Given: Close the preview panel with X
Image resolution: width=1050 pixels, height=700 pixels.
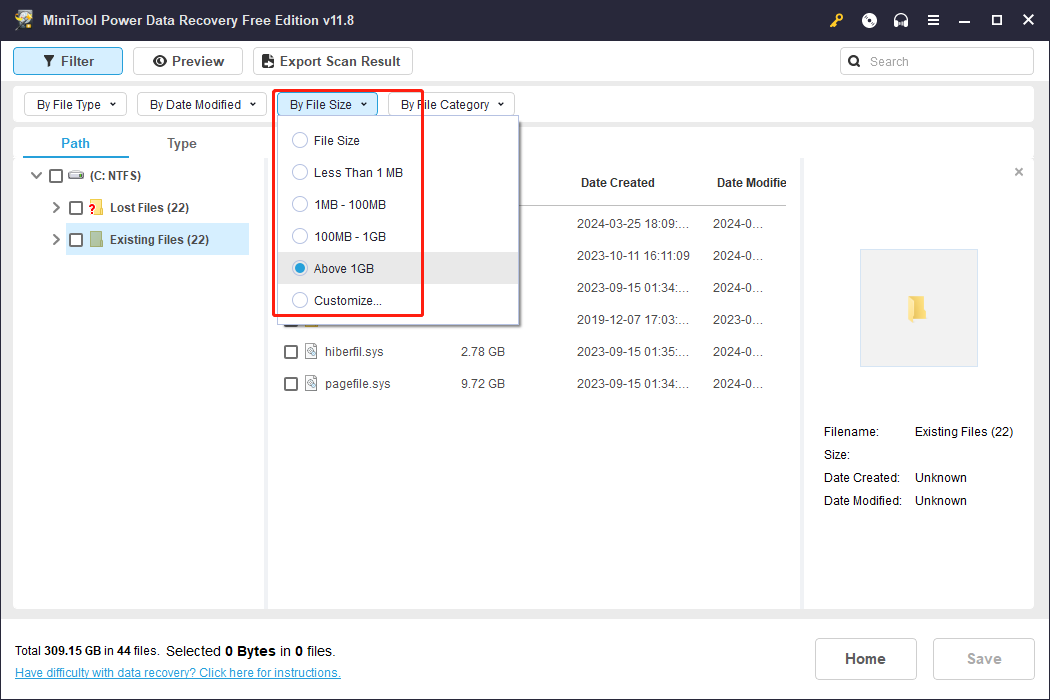Looking at the screenshot, I should (1019, 172).
